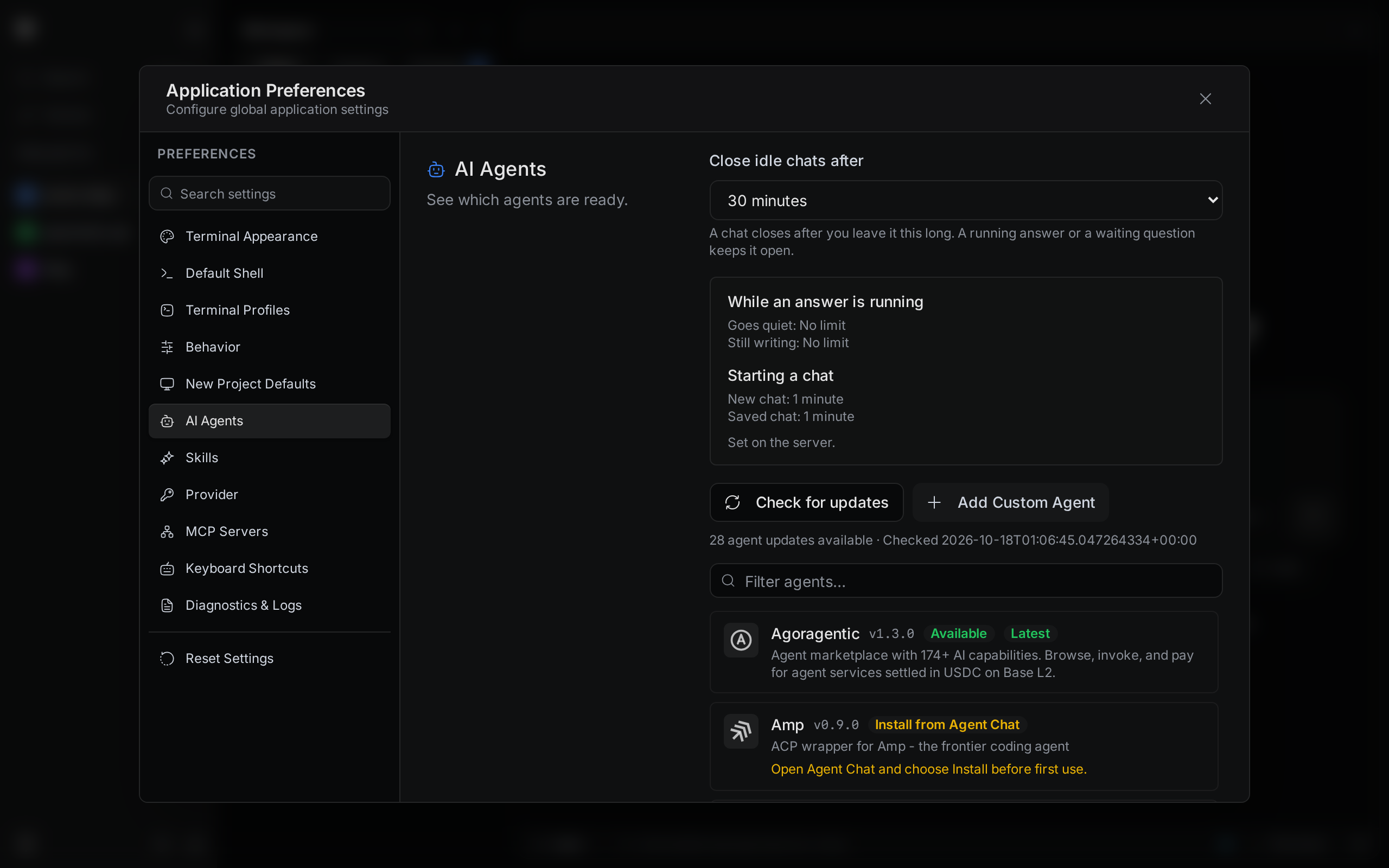
Task: Click the Skills sparkle icon
Action: [167, 457]
